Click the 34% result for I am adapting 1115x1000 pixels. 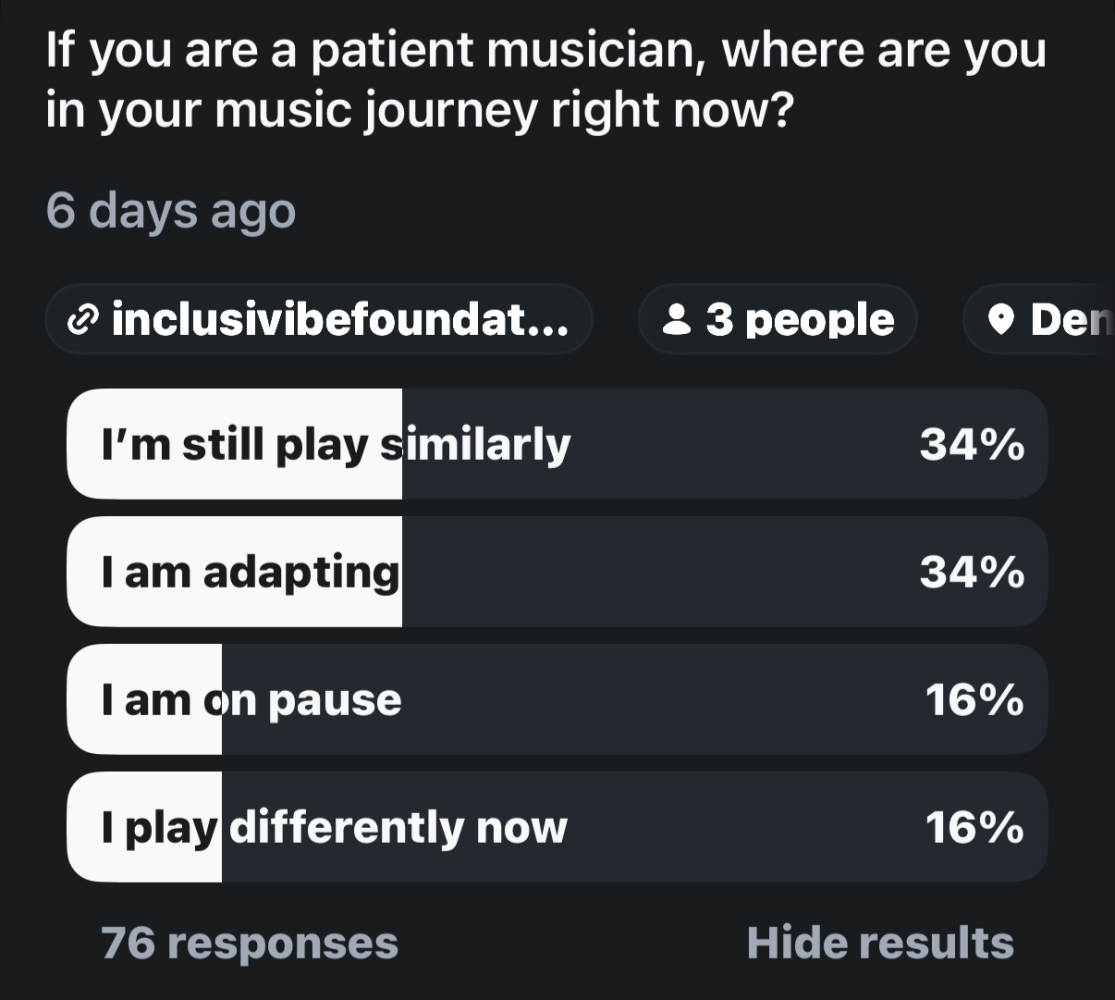972,572
